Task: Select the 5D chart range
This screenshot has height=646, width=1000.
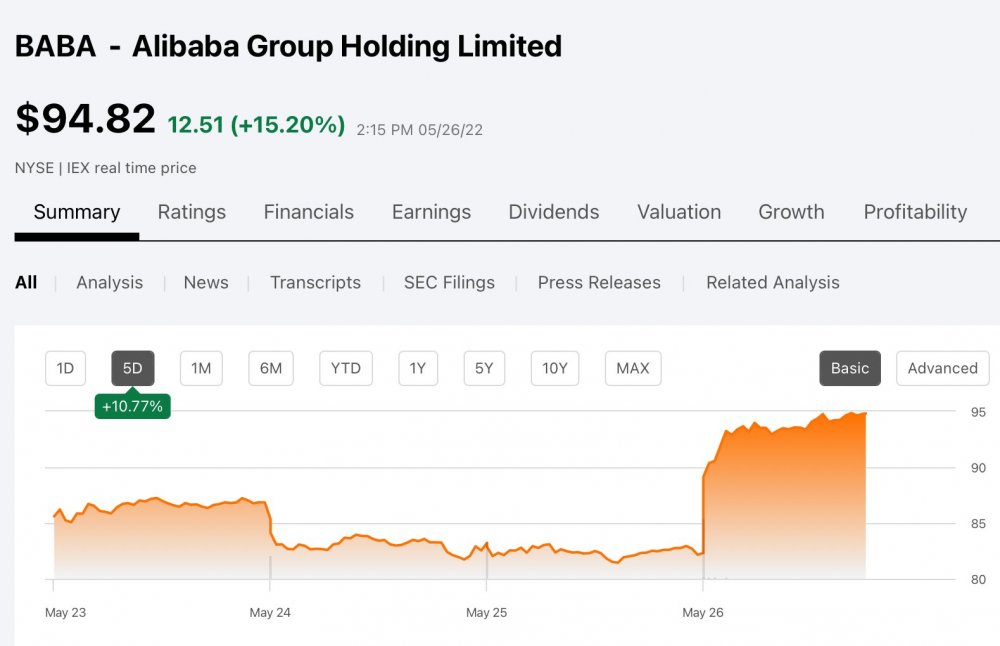Action: pos(133,368)
